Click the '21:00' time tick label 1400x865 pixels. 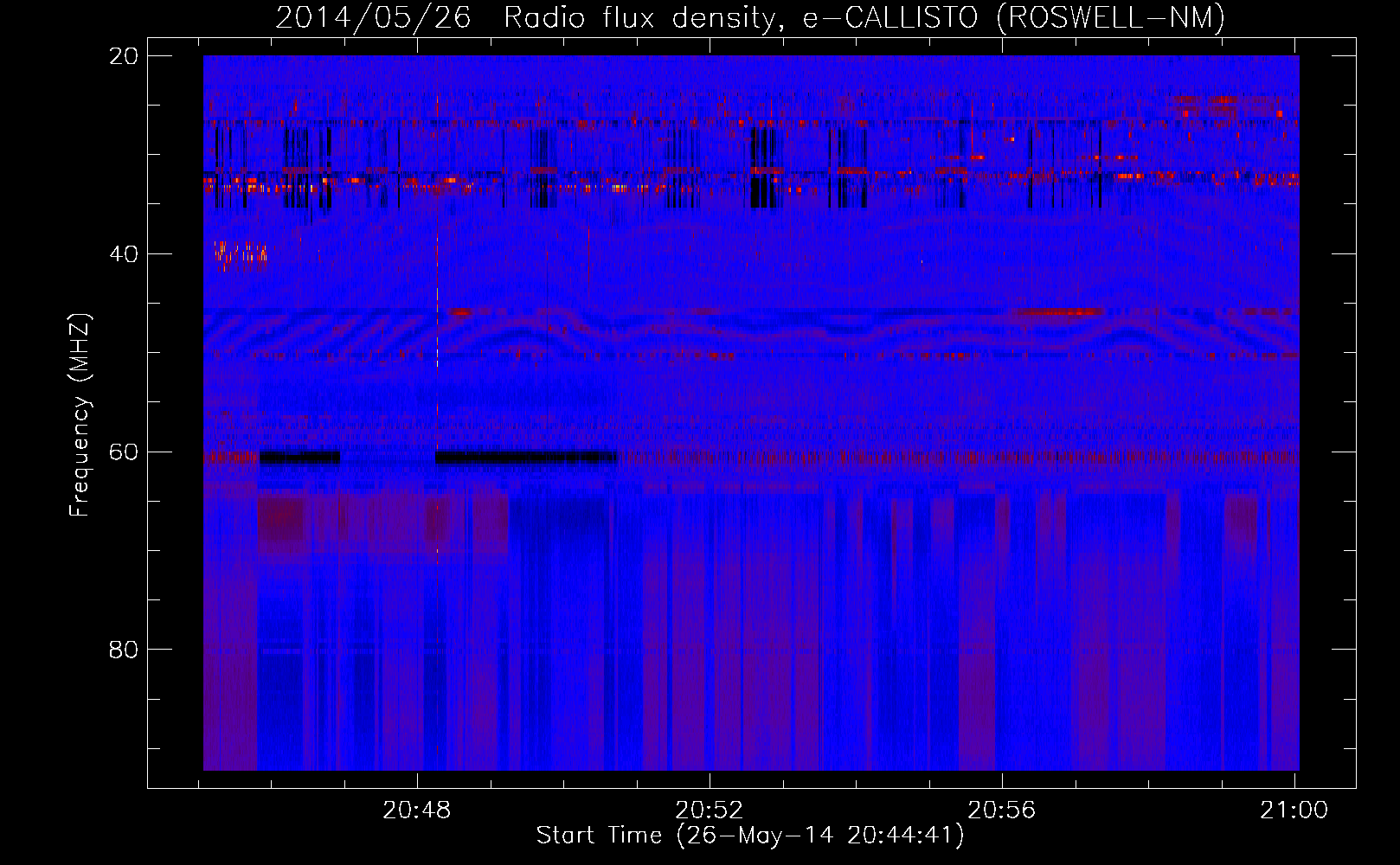[1294, 811]
